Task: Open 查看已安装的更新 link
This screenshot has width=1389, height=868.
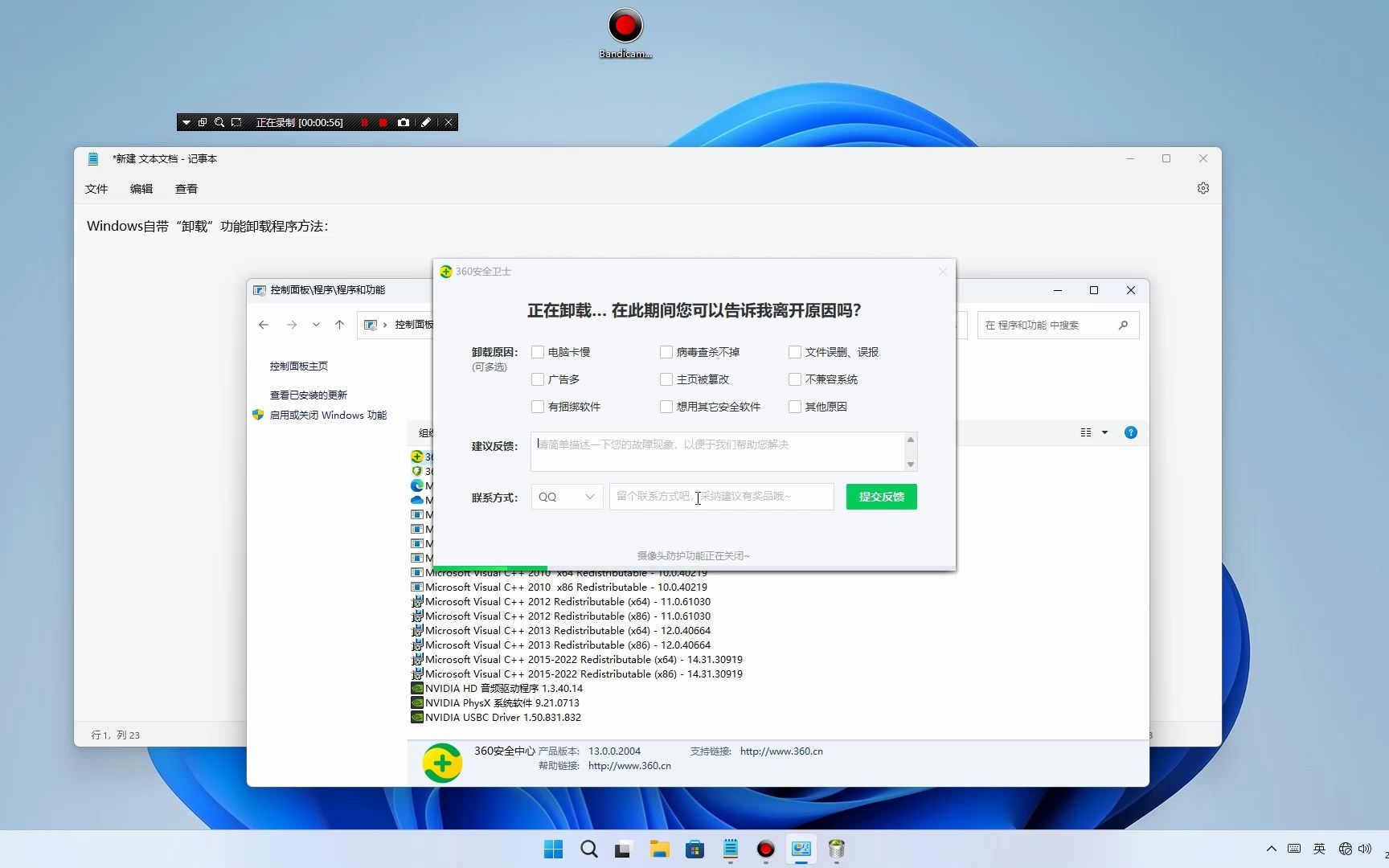Action: [309, 395]
